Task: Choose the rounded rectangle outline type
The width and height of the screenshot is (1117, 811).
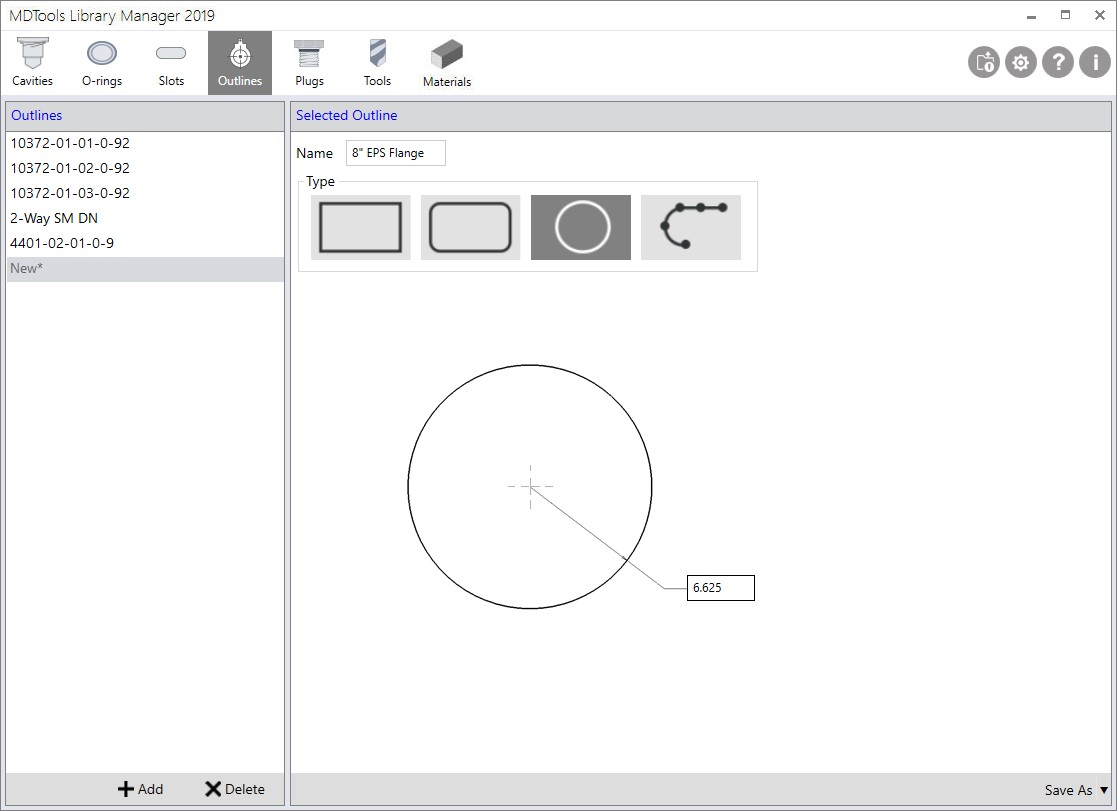Action: click(470, 227)
